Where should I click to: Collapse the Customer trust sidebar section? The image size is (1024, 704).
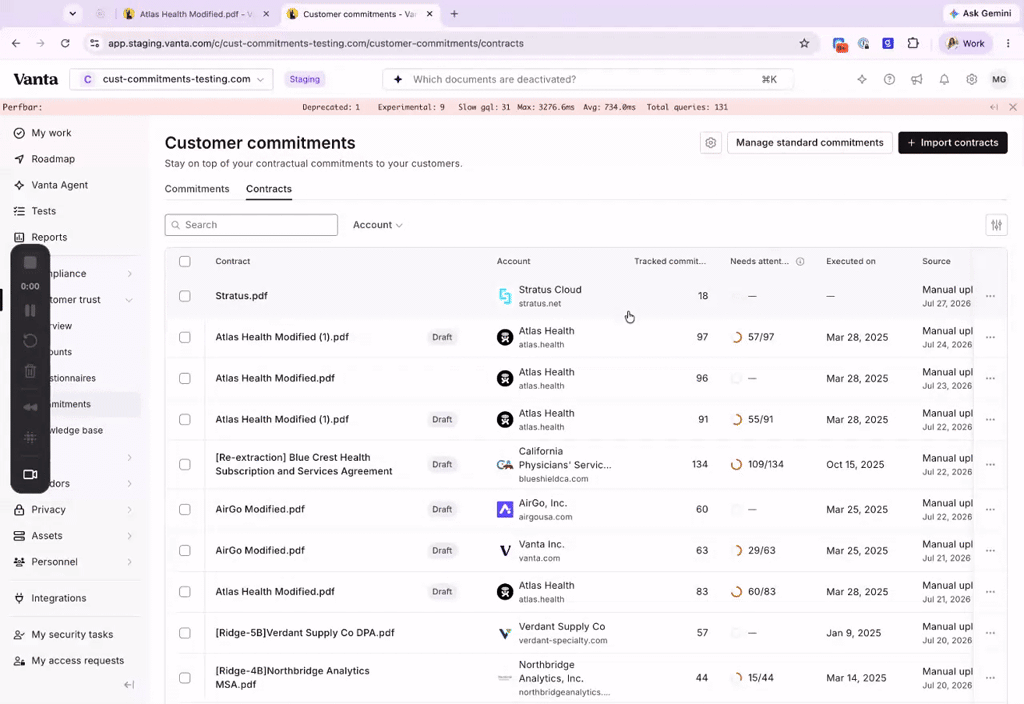[129, 300]
